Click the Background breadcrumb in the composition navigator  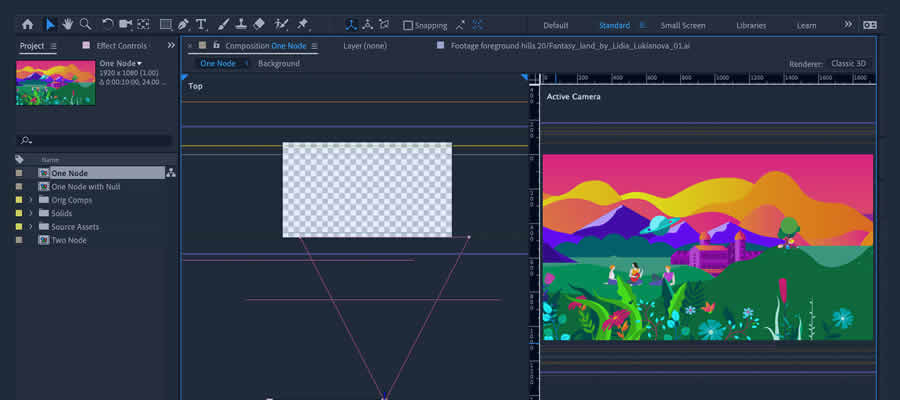pyautogui.click(x=278, y=64)
